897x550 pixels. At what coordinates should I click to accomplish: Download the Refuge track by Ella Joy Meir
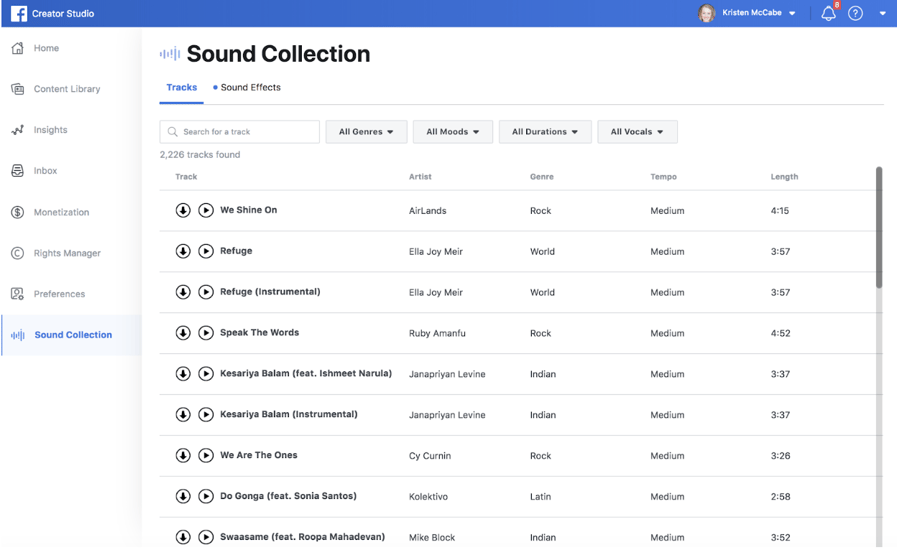point(183,251)
